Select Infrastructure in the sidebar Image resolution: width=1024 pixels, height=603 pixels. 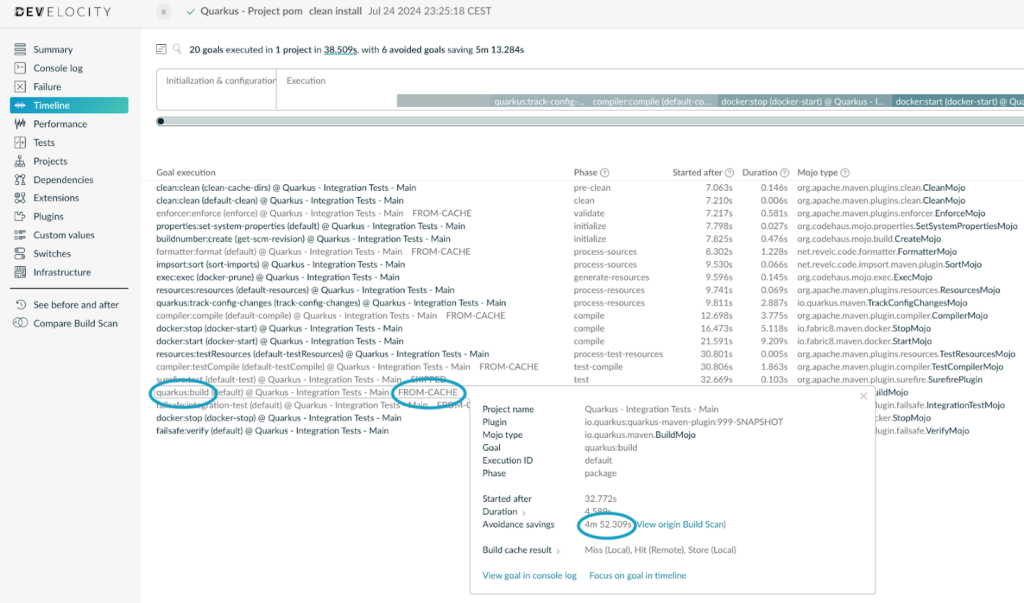(62, 272)
